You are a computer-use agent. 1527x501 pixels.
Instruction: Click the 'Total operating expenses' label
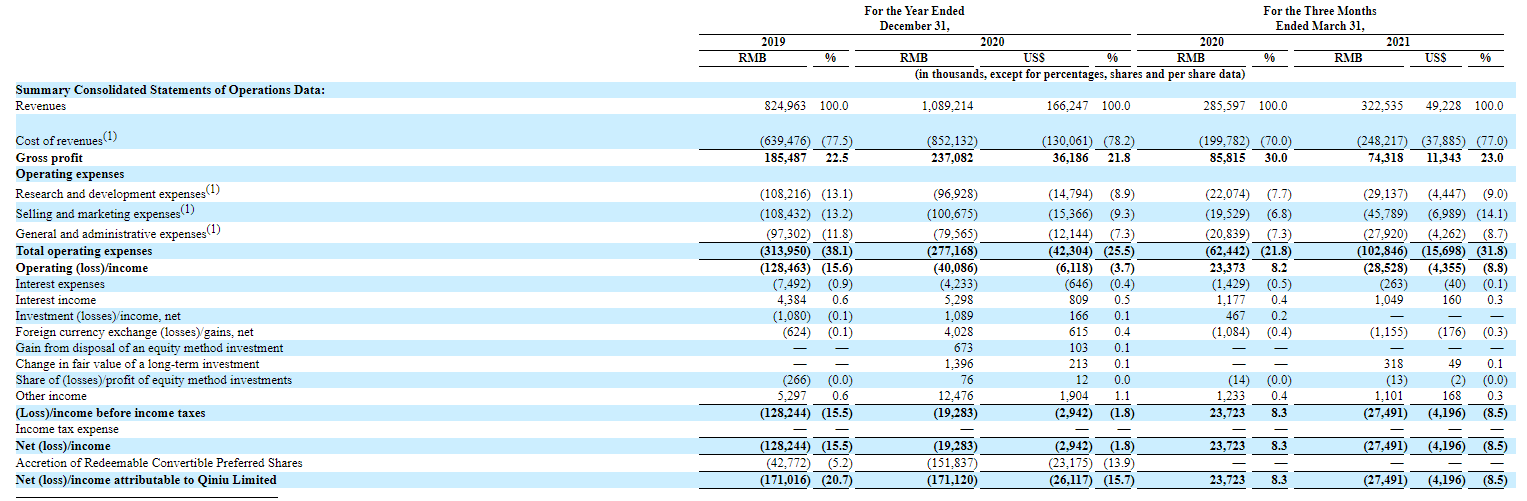pos(84,251)
